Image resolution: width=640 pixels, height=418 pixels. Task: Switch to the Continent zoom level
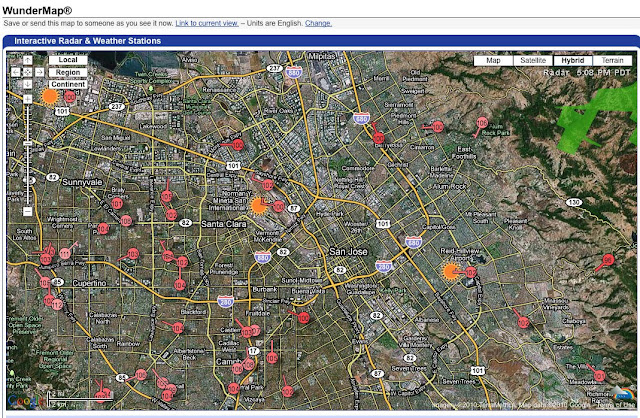(x=68, y=84)
